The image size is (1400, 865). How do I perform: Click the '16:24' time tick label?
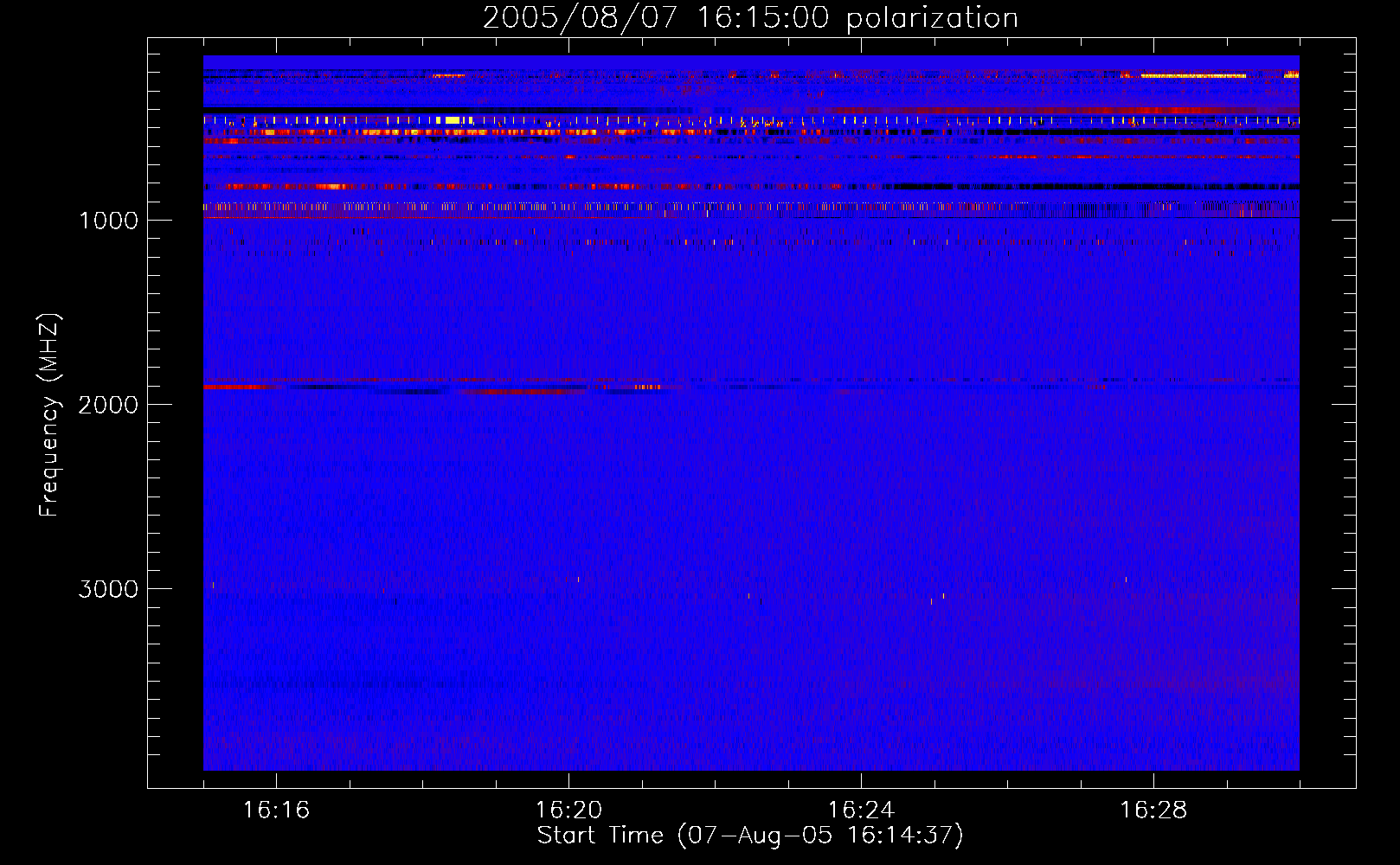click(861, 811)
